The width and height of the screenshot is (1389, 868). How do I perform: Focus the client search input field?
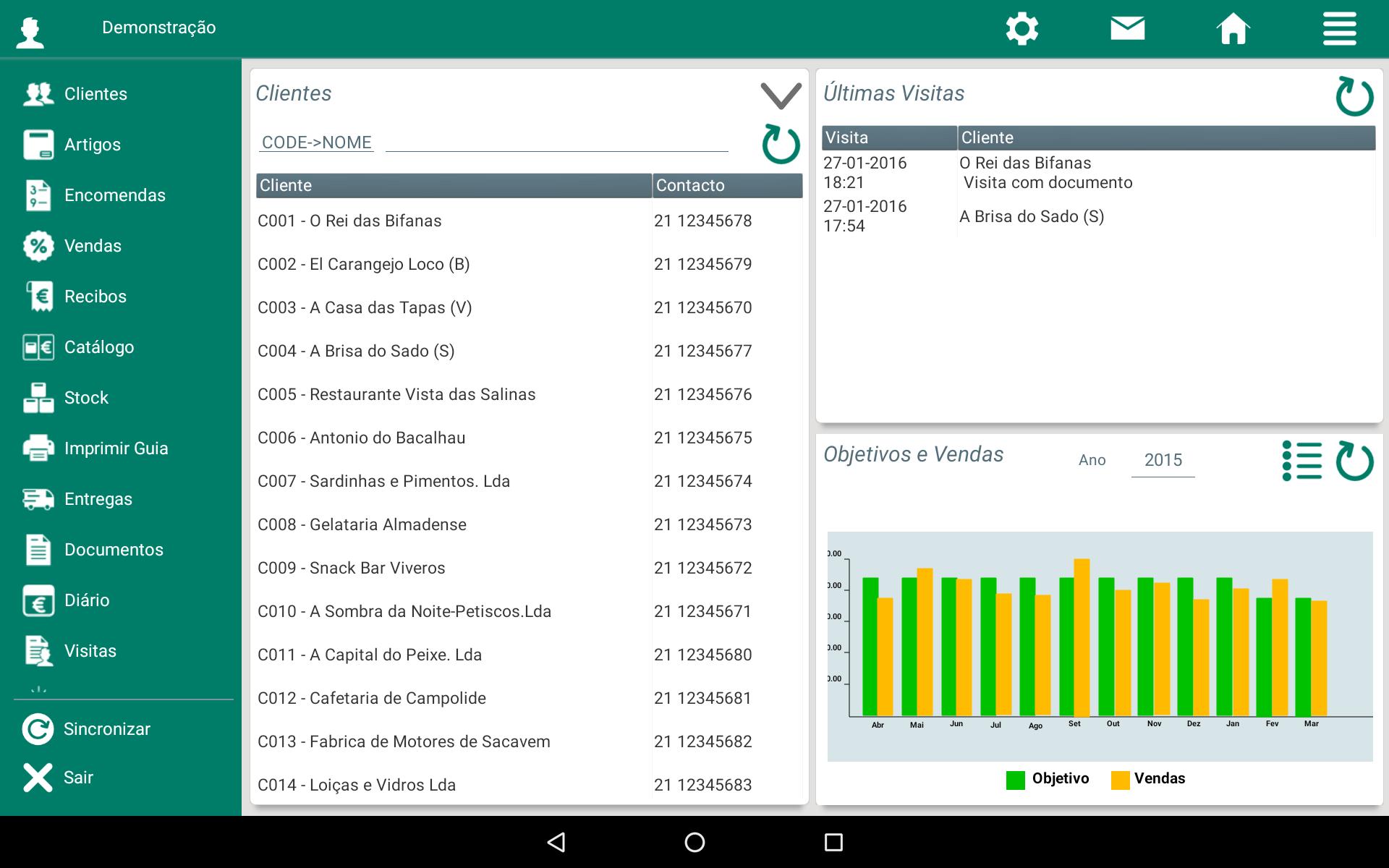pos(556,142)
